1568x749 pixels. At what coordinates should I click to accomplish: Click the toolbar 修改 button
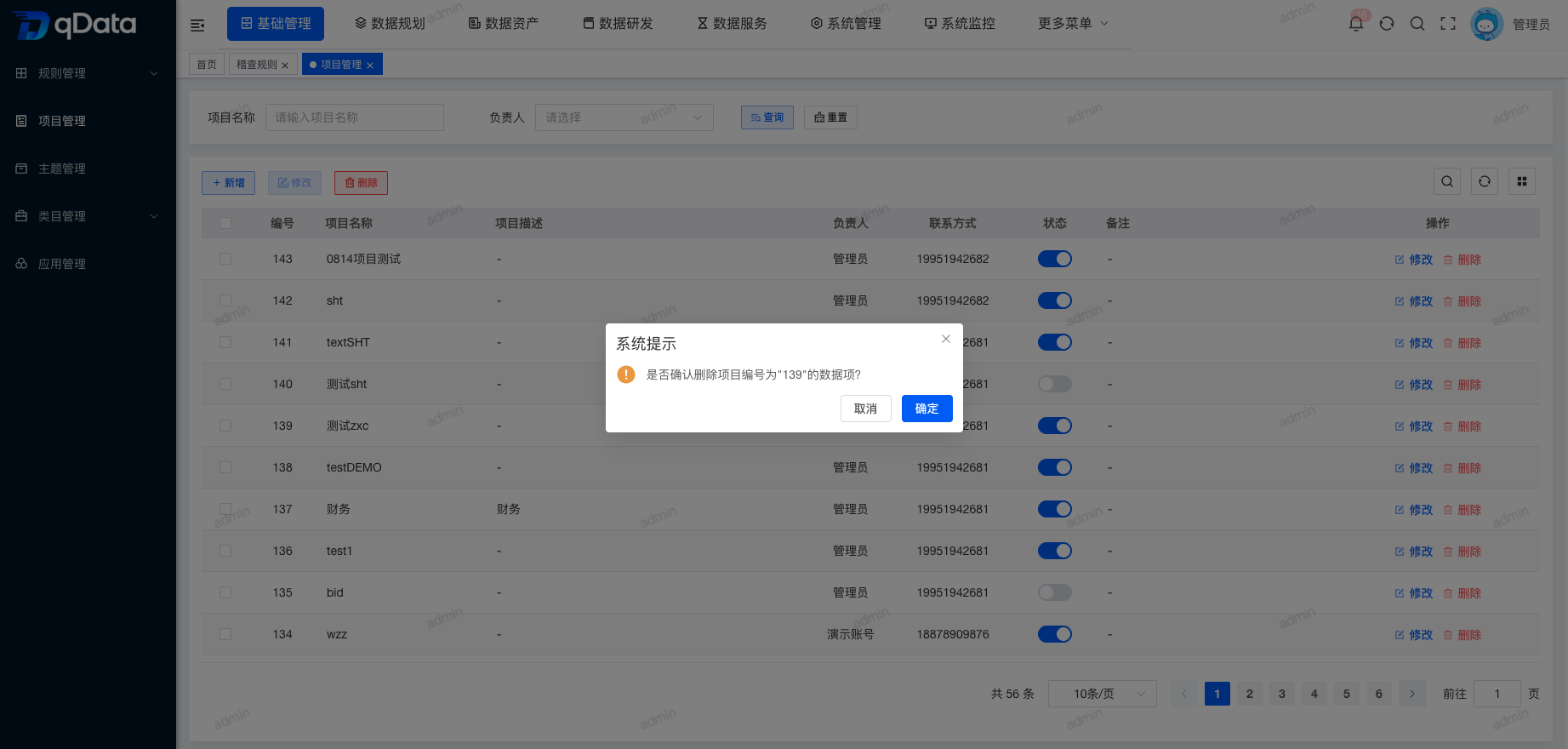[294, 183]
